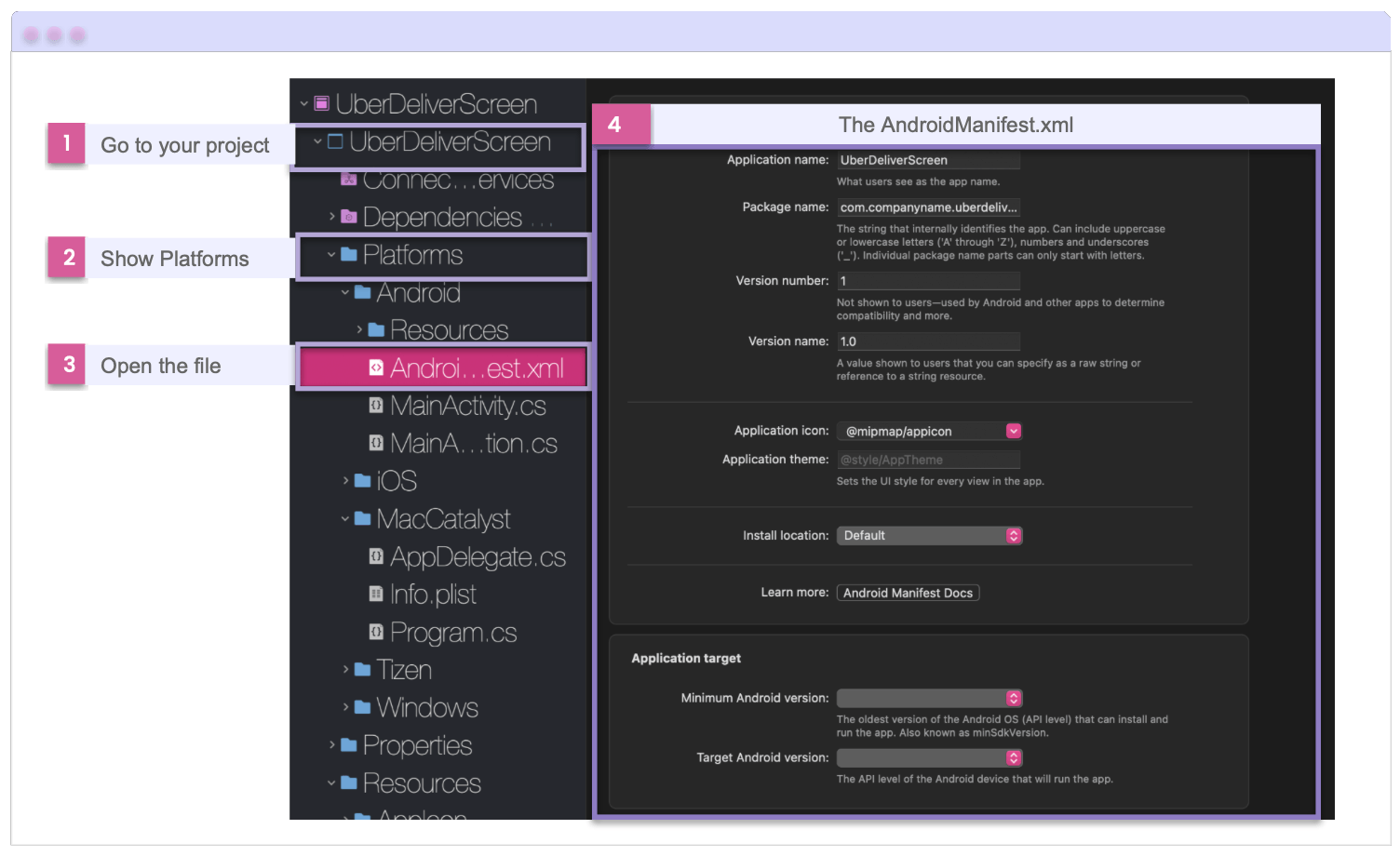Select the Androi...est.xml file row
Viewport: 1400px width, 856px height.
[443, 368]
